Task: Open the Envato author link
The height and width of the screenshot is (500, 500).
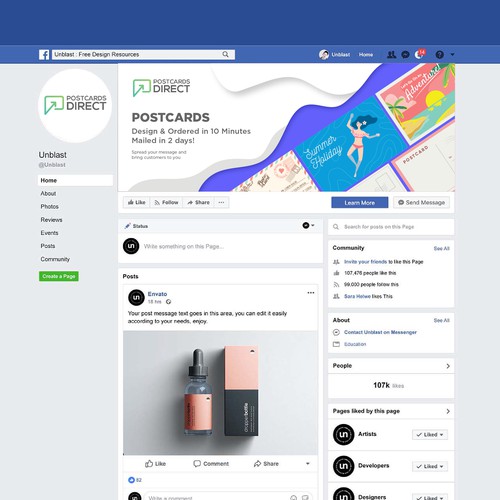Action: point(157,294)
